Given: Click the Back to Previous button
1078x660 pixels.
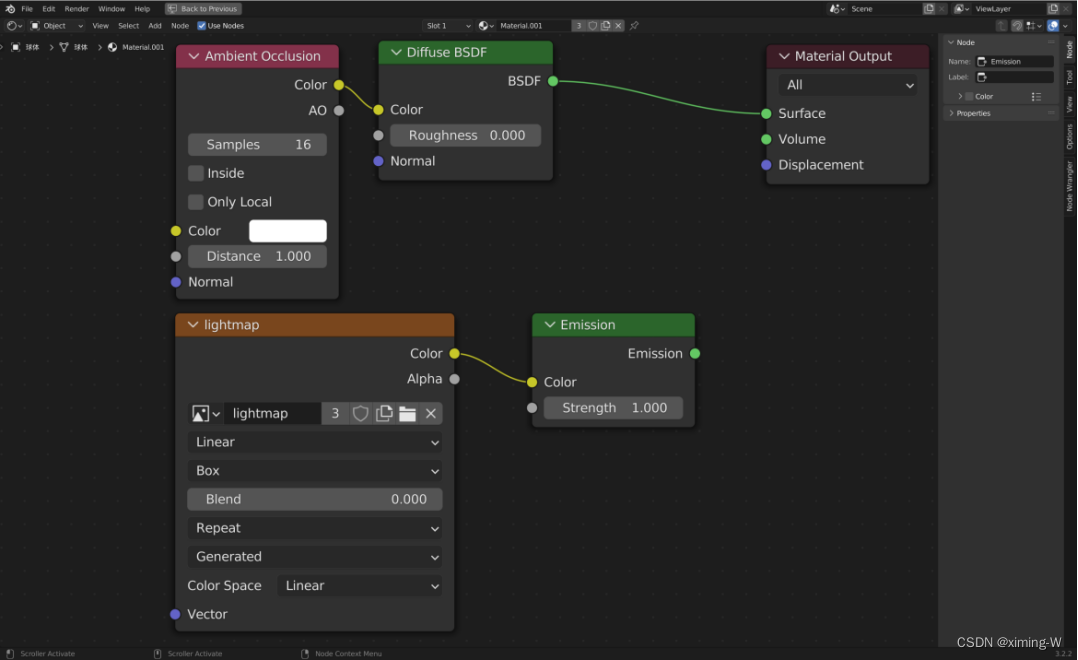Looking at the screenshot, I should tap(203, 8).
